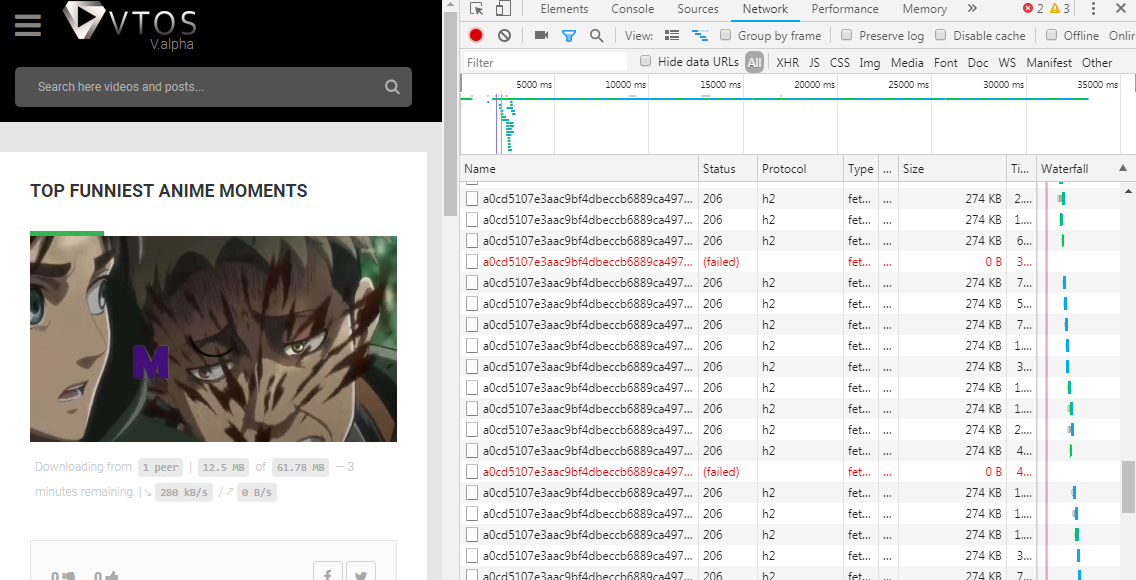Clear the network log
1136x580 pixels.
click(x=504, y=35)
